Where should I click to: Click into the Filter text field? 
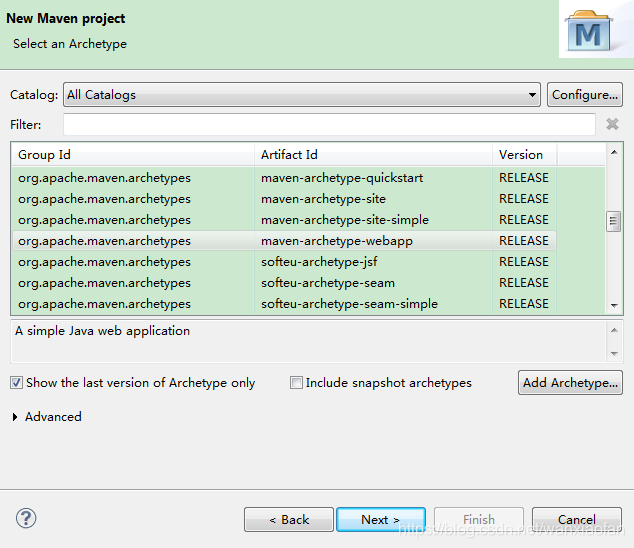click(x=329, y=125)
